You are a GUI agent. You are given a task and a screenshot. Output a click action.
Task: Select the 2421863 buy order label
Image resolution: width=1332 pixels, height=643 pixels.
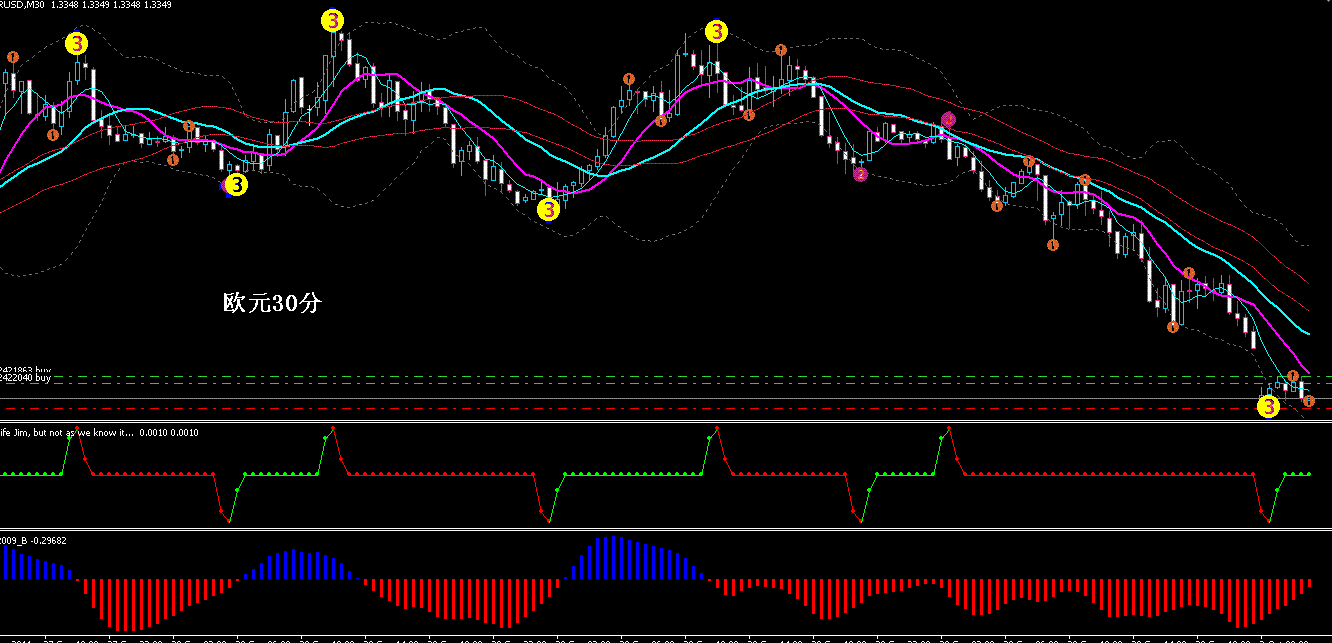tap(25, 370)
